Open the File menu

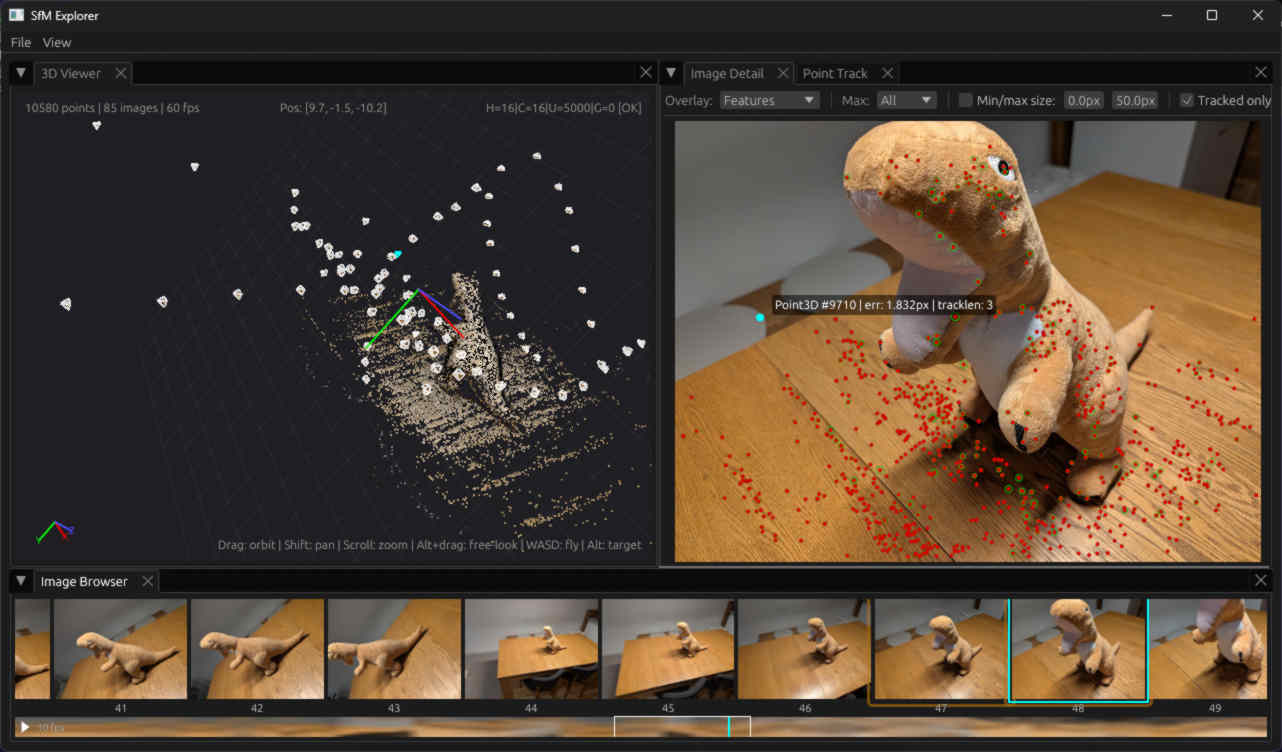pos(21,42)
